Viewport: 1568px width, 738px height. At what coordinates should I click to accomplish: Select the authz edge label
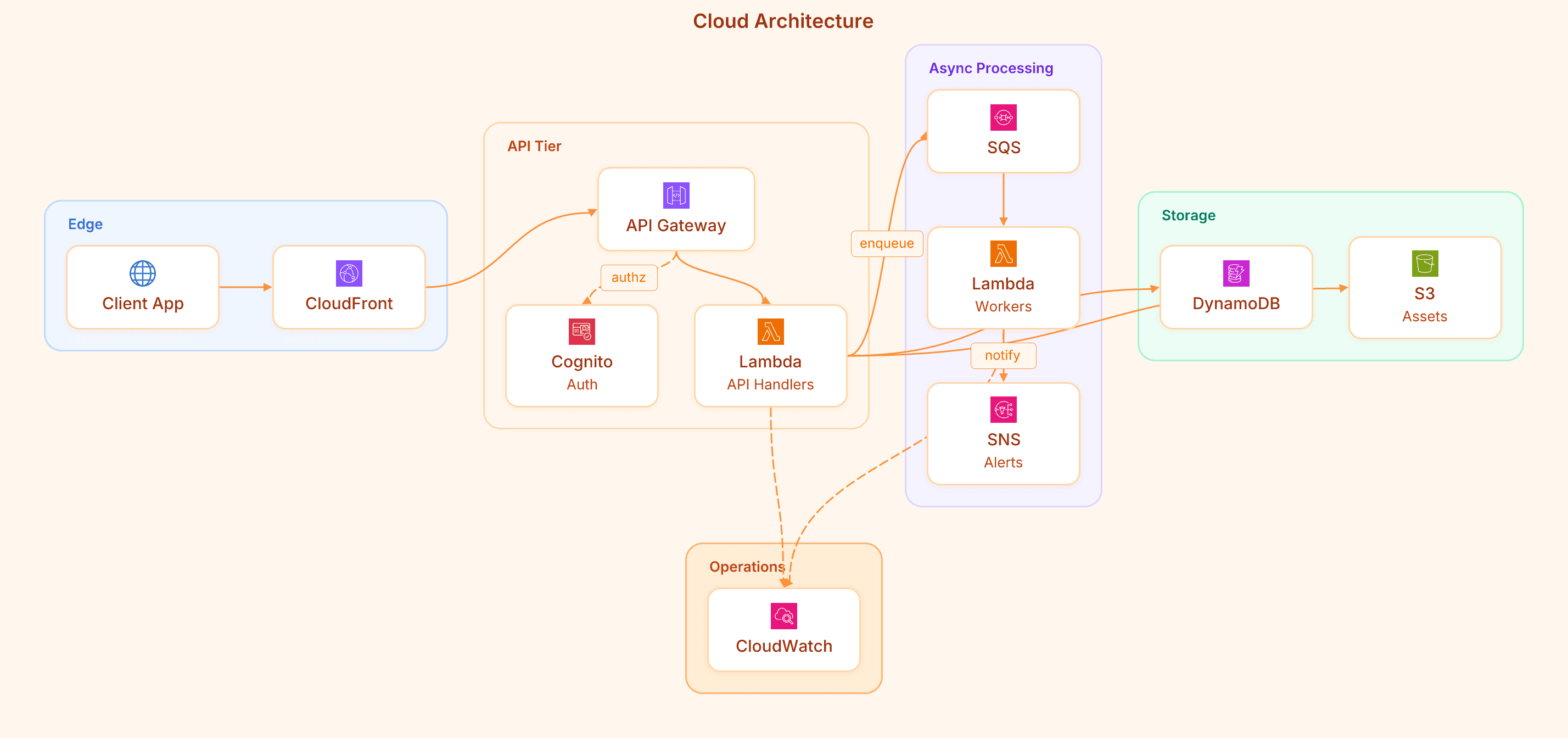click(628, 278)
